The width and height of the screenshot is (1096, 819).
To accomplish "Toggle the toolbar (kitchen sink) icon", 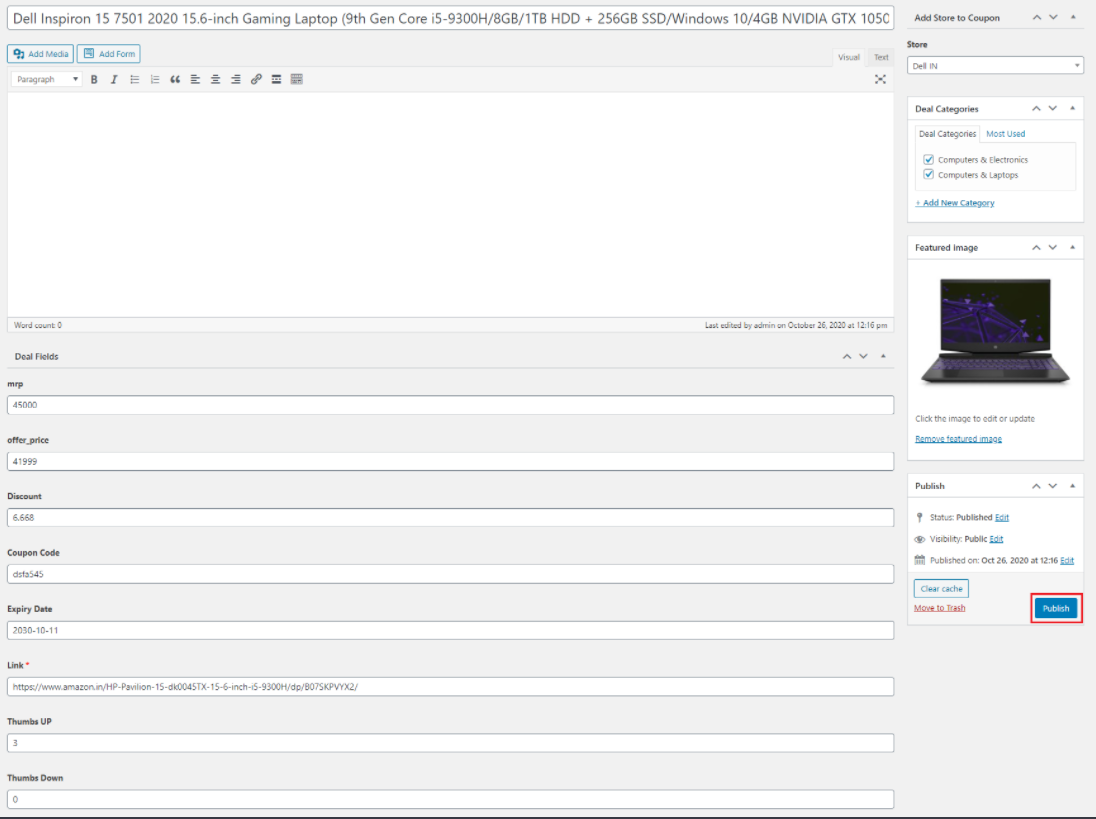I will [x=296, y=80].
